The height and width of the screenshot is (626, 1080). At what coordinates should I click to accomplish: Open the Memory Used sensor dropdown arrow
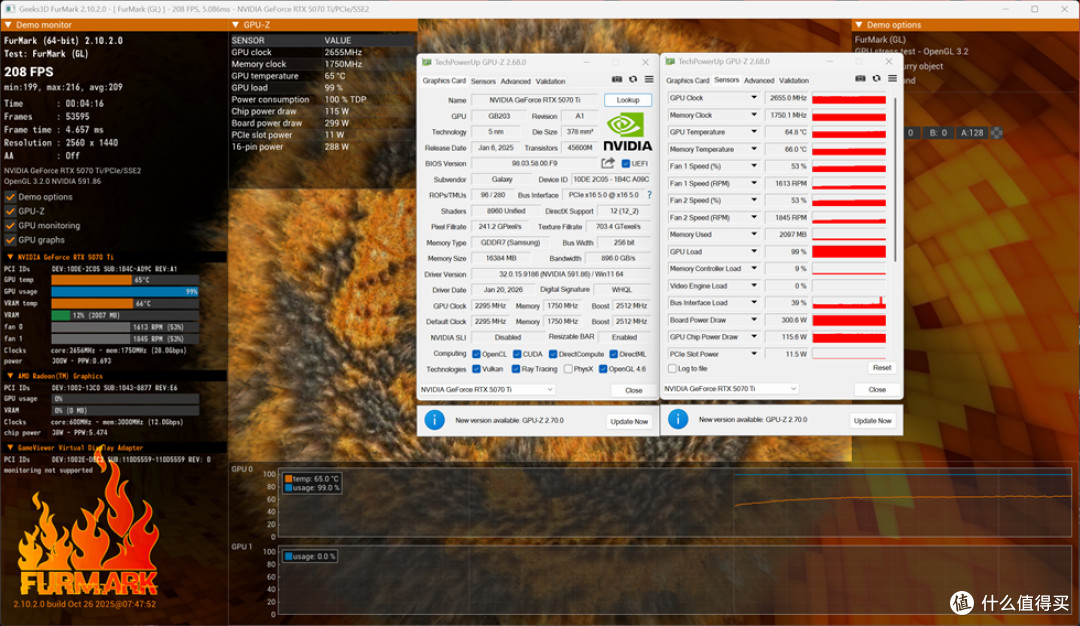tap(754, 234)
